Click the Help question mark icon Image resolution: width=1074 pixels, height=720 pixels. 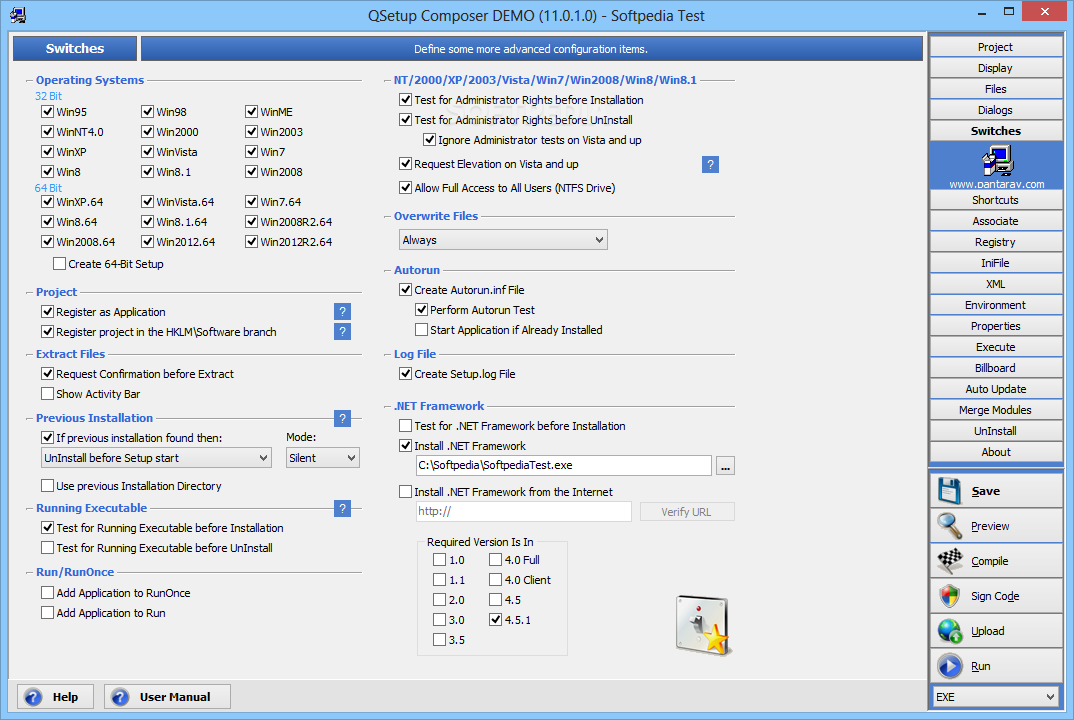click(33, 697)
